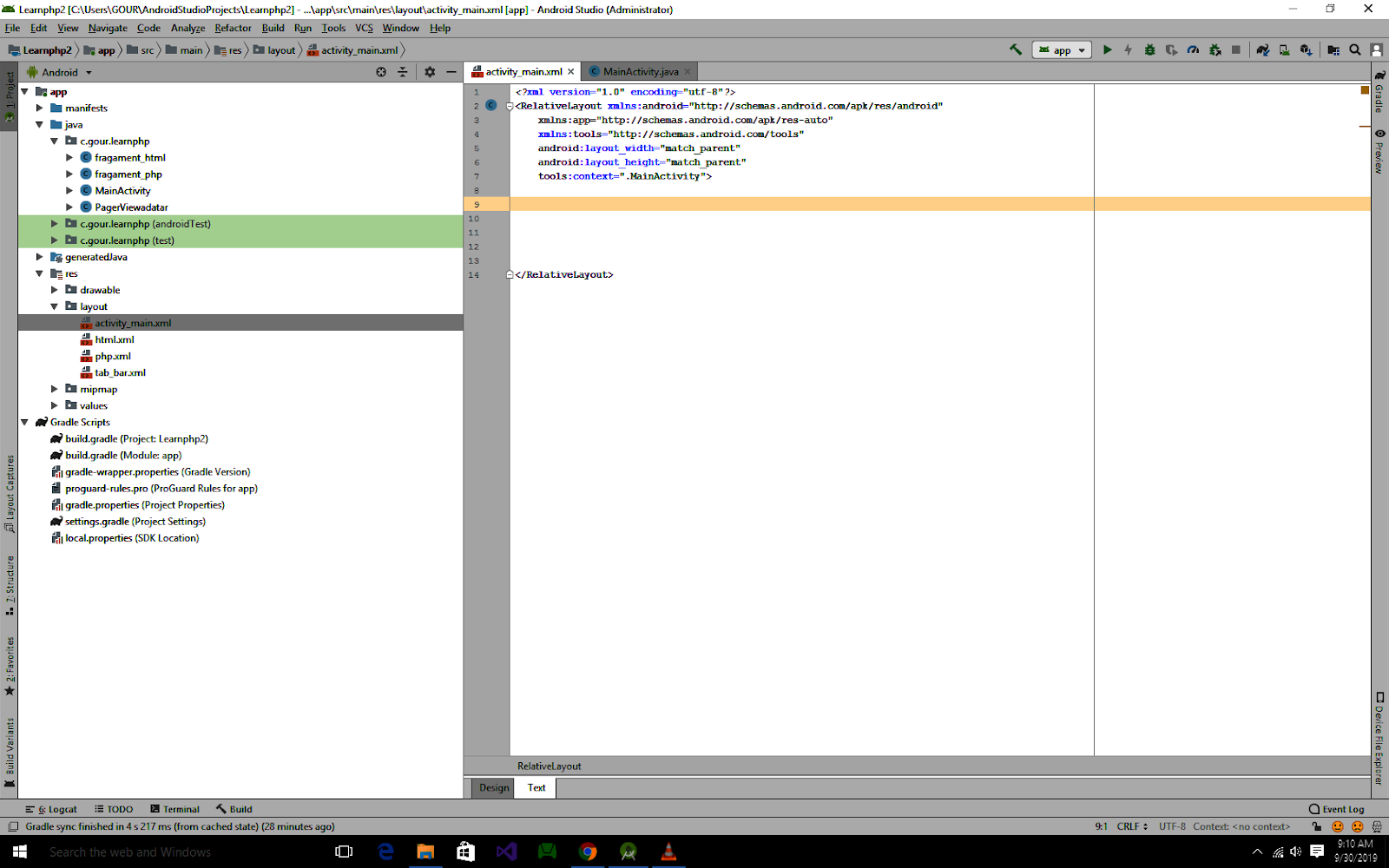Open the AVD Manager from the toolbar

[1284, 49]
